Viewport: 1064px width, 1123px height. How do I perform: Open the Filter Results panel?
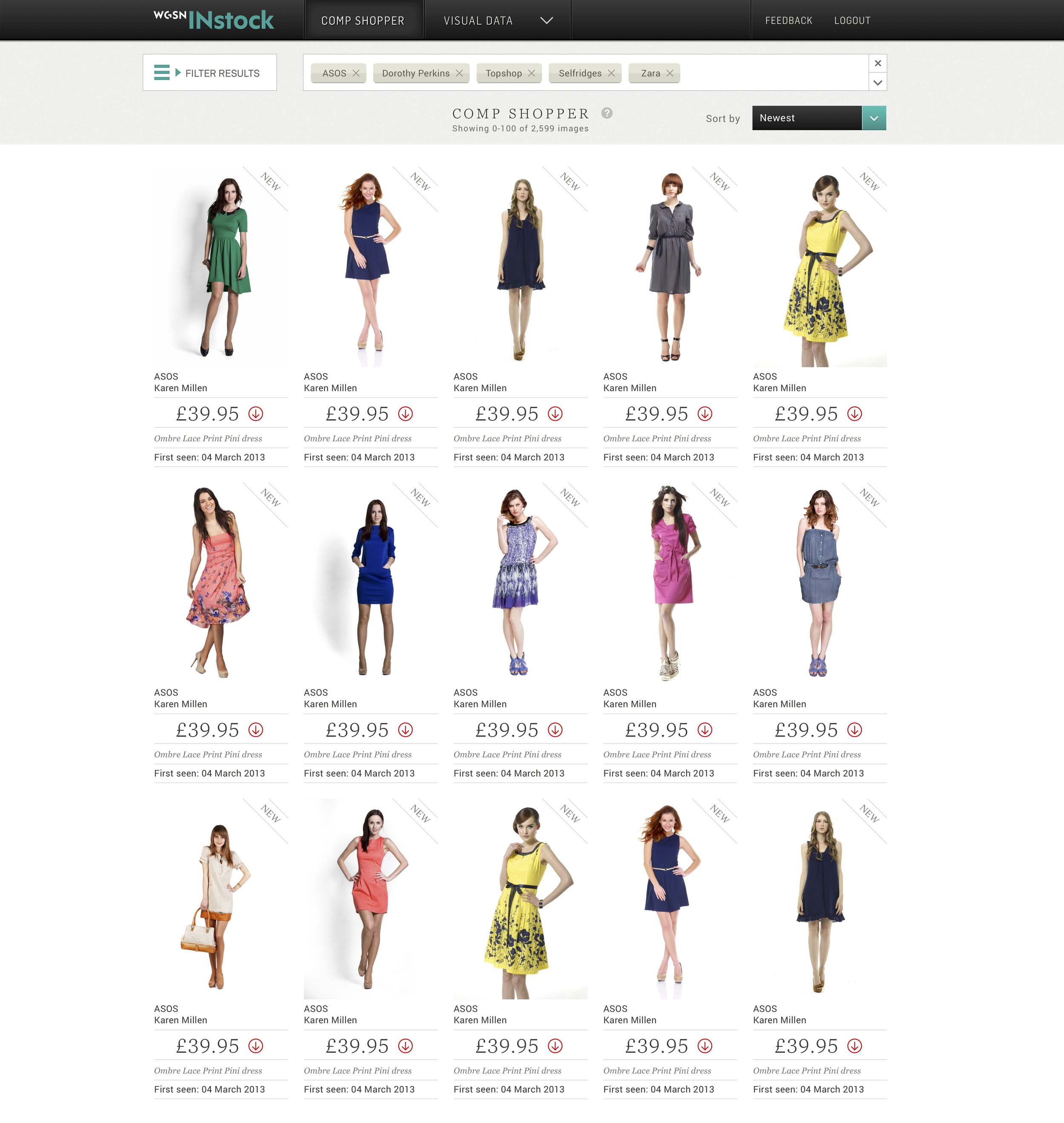tap(210, 73)
